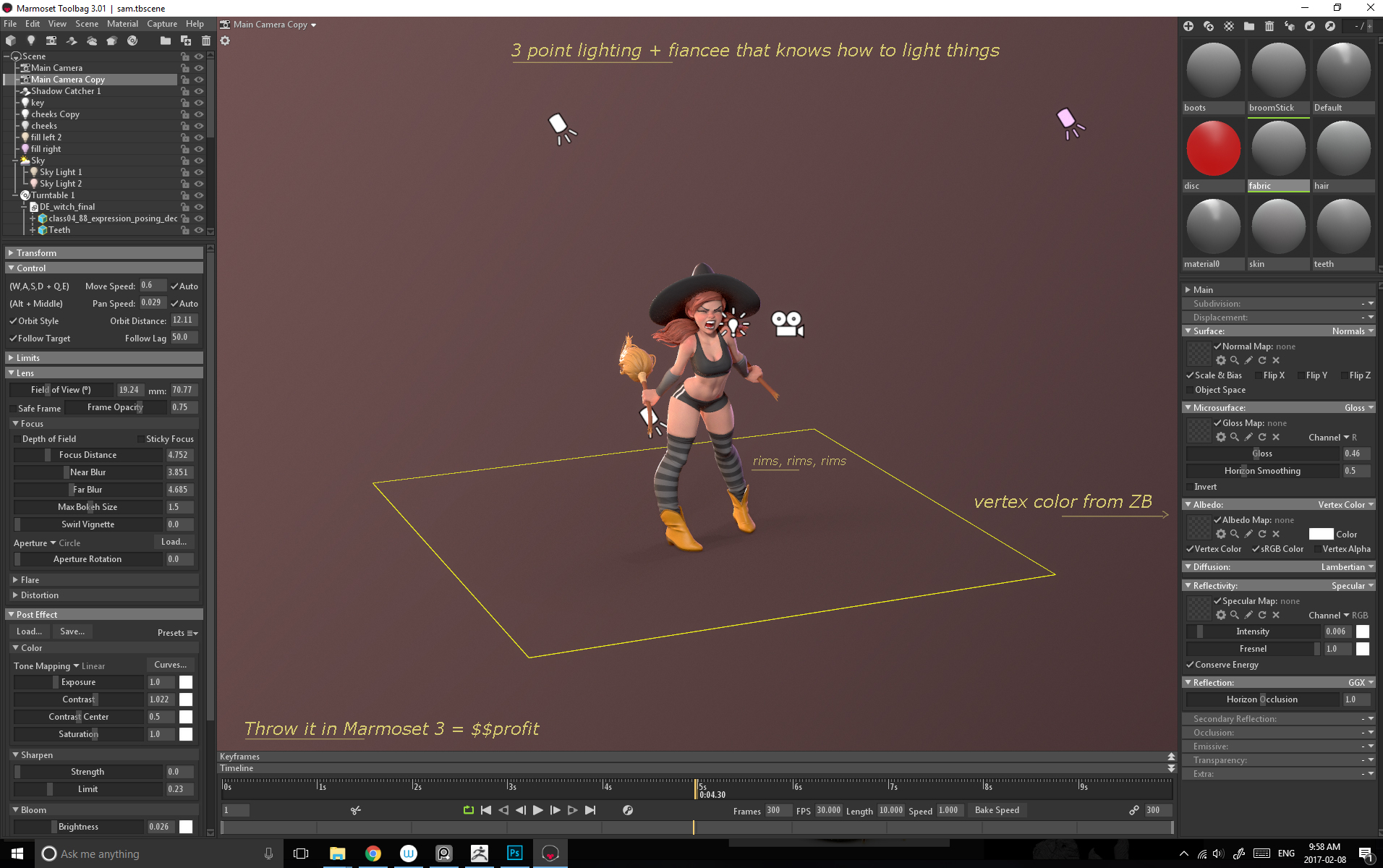Click the Normal Map settings gear icon
The width and height of the screenshot is (1383, 868).
(x=1221, y=360)
